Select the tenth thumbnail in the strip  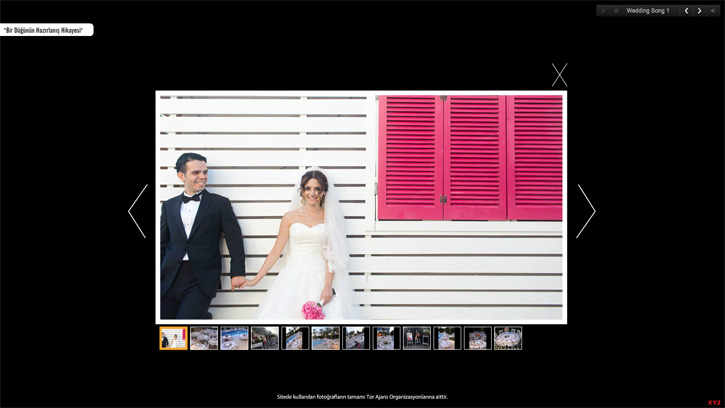point(447,338)
